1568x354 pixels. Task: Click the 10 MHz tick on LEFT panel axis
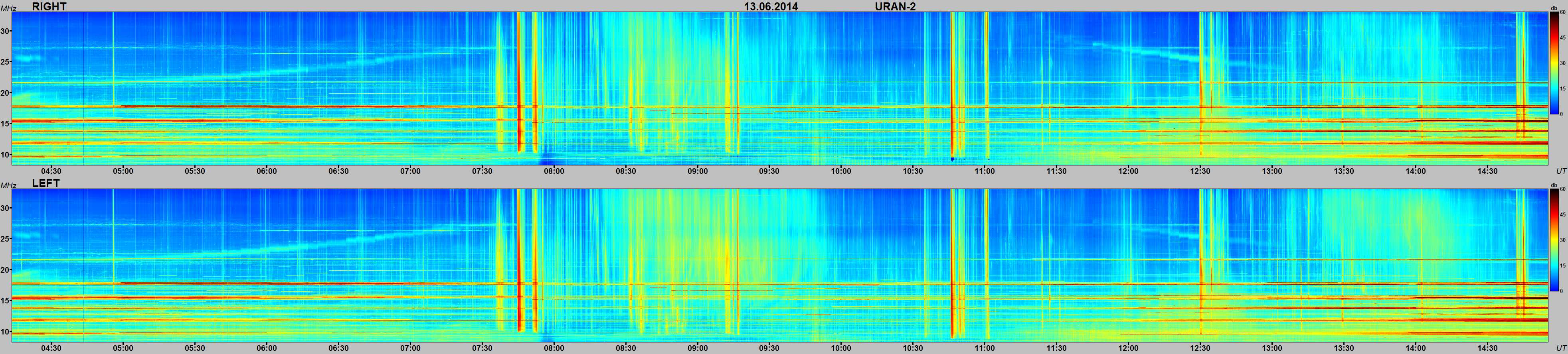tap(5, 332)
